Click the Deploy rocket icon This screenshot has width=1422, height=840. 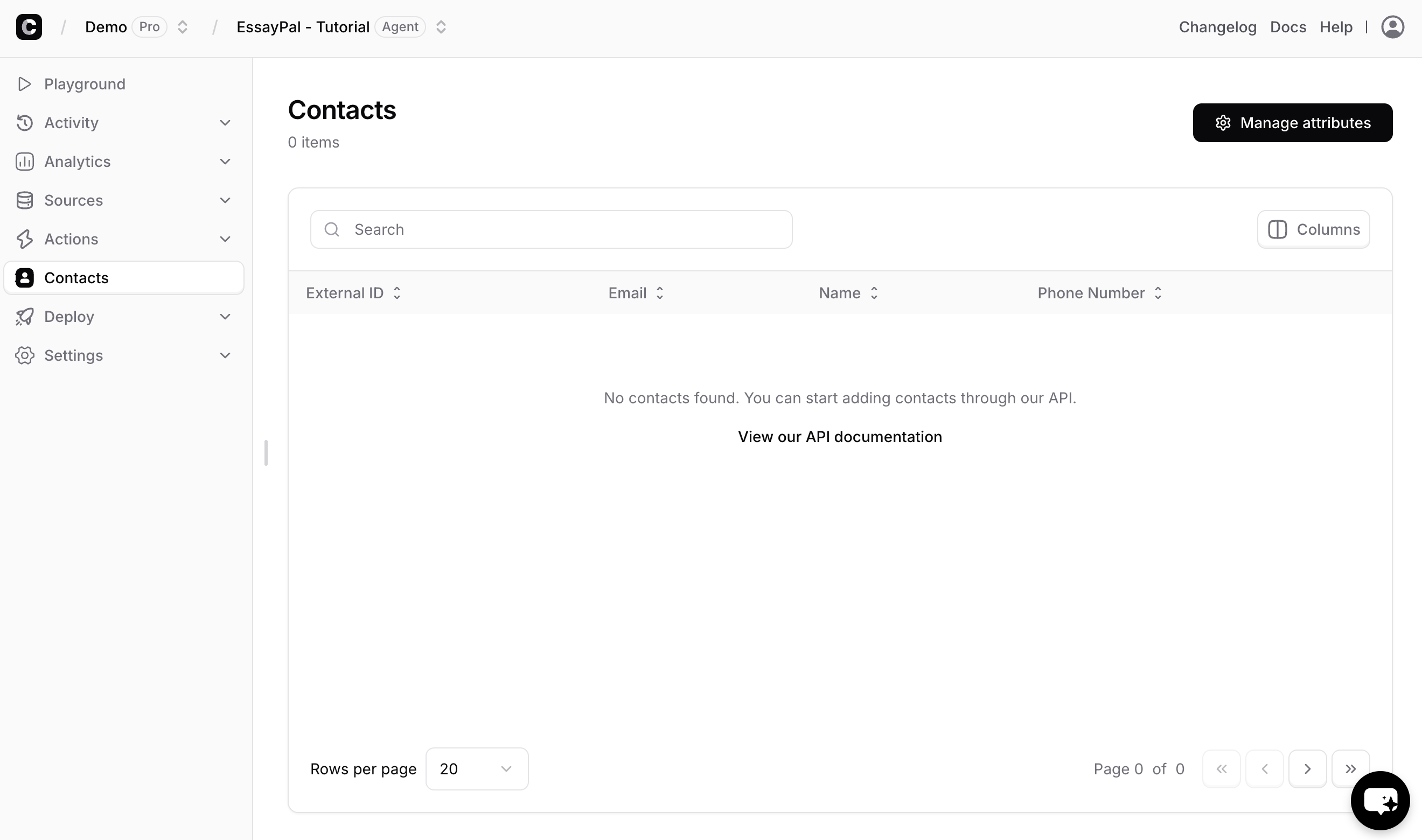click(24, 317)
